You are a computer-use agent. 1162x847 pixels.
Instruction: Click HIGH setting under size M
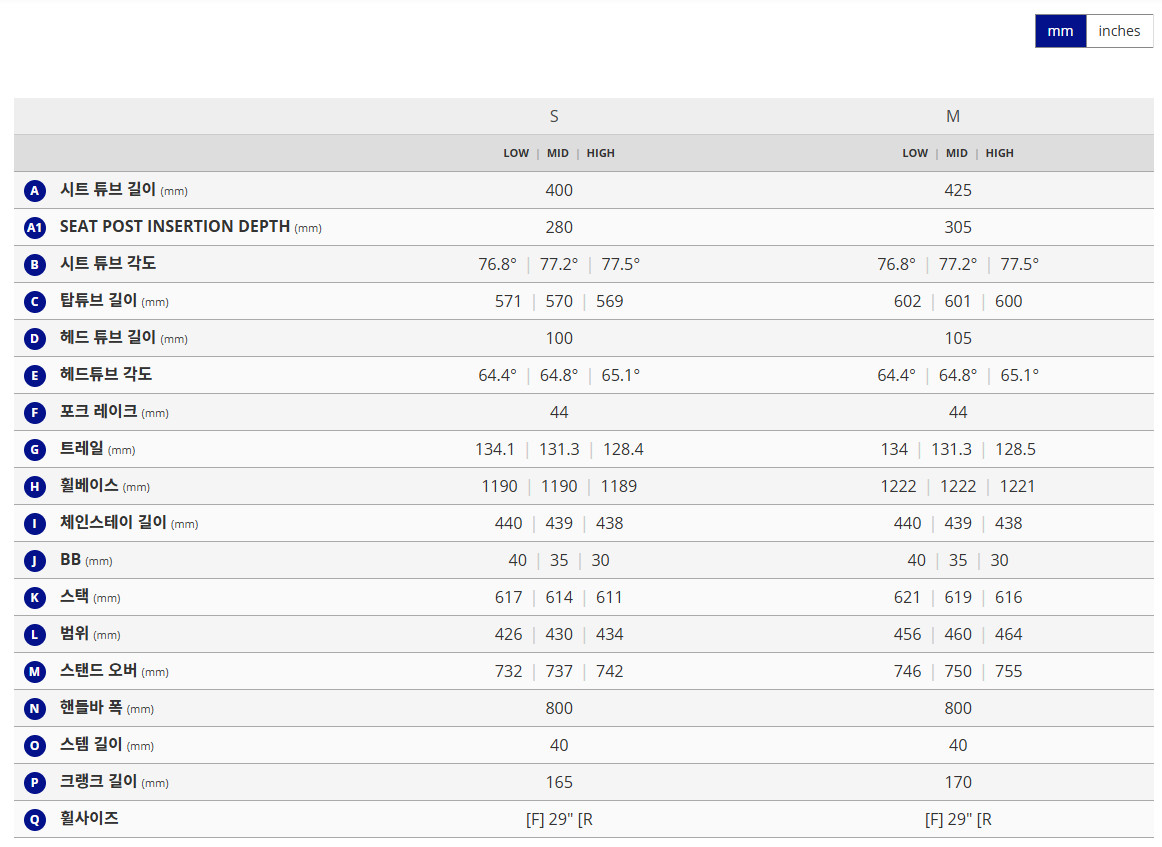pos(999,153)
